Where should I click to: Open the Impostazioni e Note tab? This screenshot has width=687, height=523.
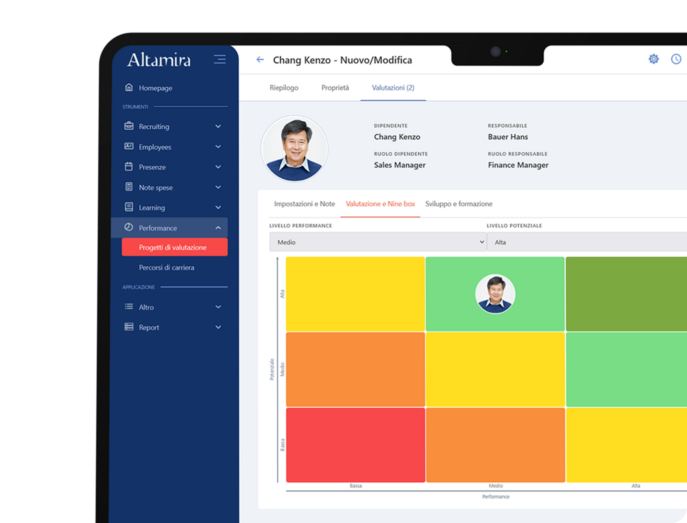[x=305, y=204]
